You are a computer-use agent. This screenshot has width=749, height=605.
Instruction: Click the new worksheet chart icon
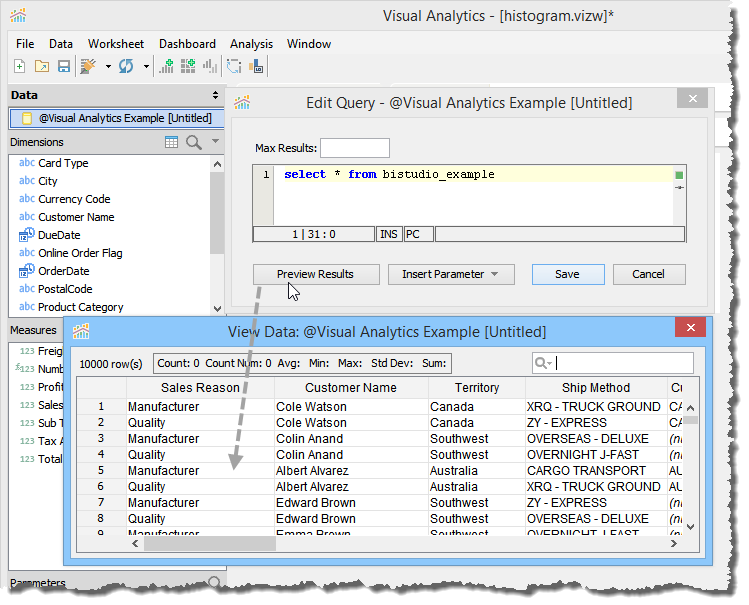click(167, 67)
